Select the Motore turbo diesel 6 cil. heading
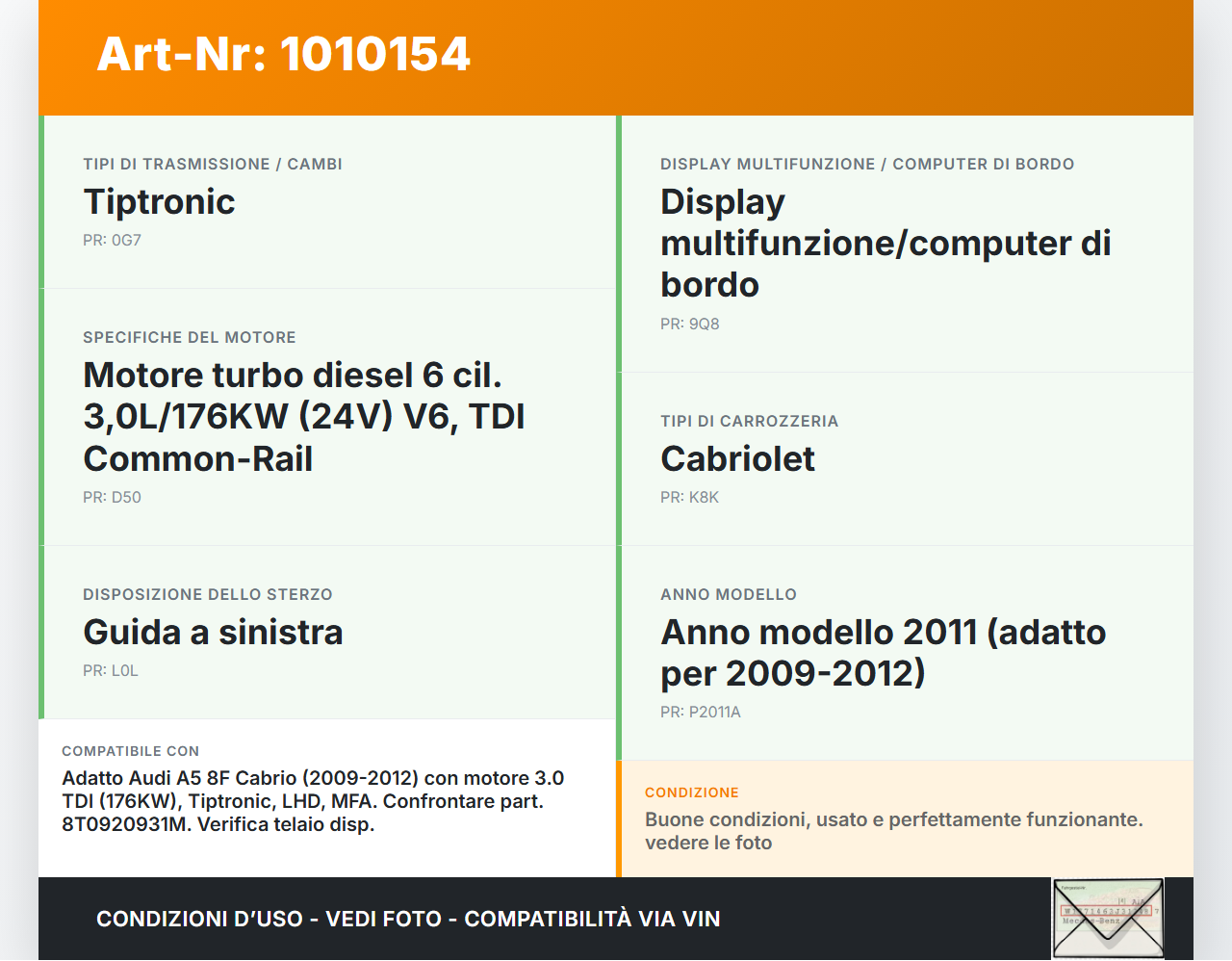Image resolution: width=1232 pixels, height=961 pixels. click(304, 416)
